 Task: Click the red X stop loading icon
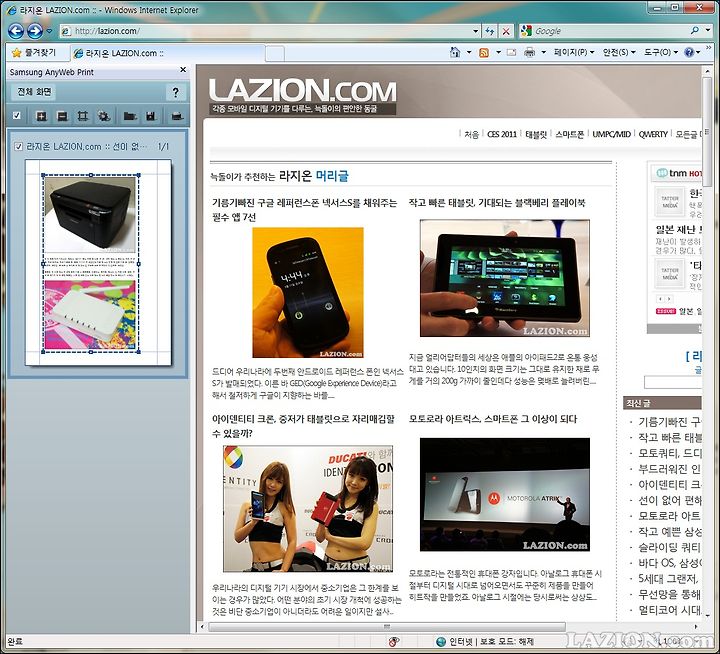pos(506,31)
